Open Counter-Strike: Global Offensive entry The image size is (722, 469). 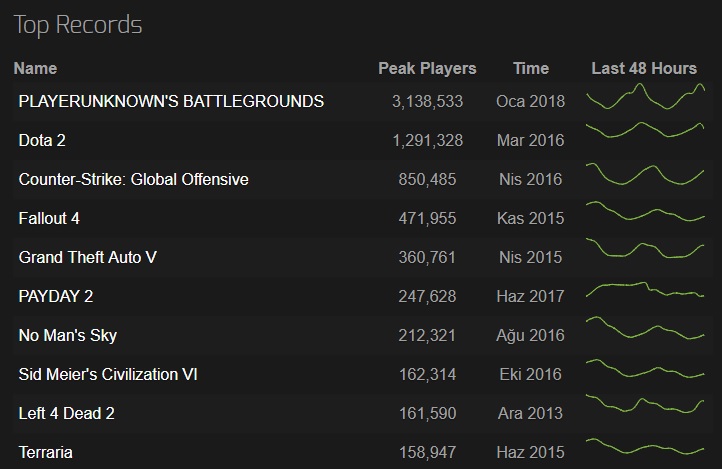133,179
